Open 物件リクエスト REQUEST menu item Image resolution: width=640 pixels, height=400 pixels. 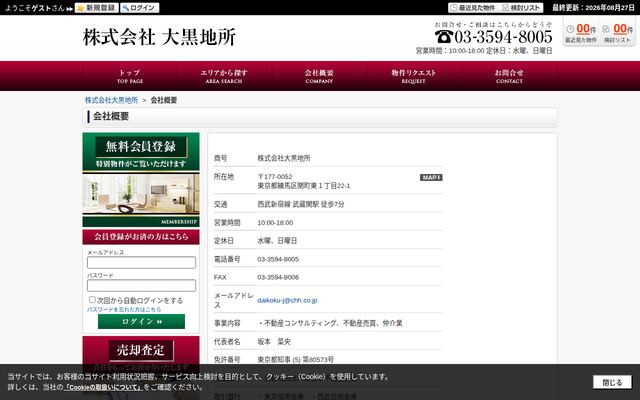[x=413, y=76]
